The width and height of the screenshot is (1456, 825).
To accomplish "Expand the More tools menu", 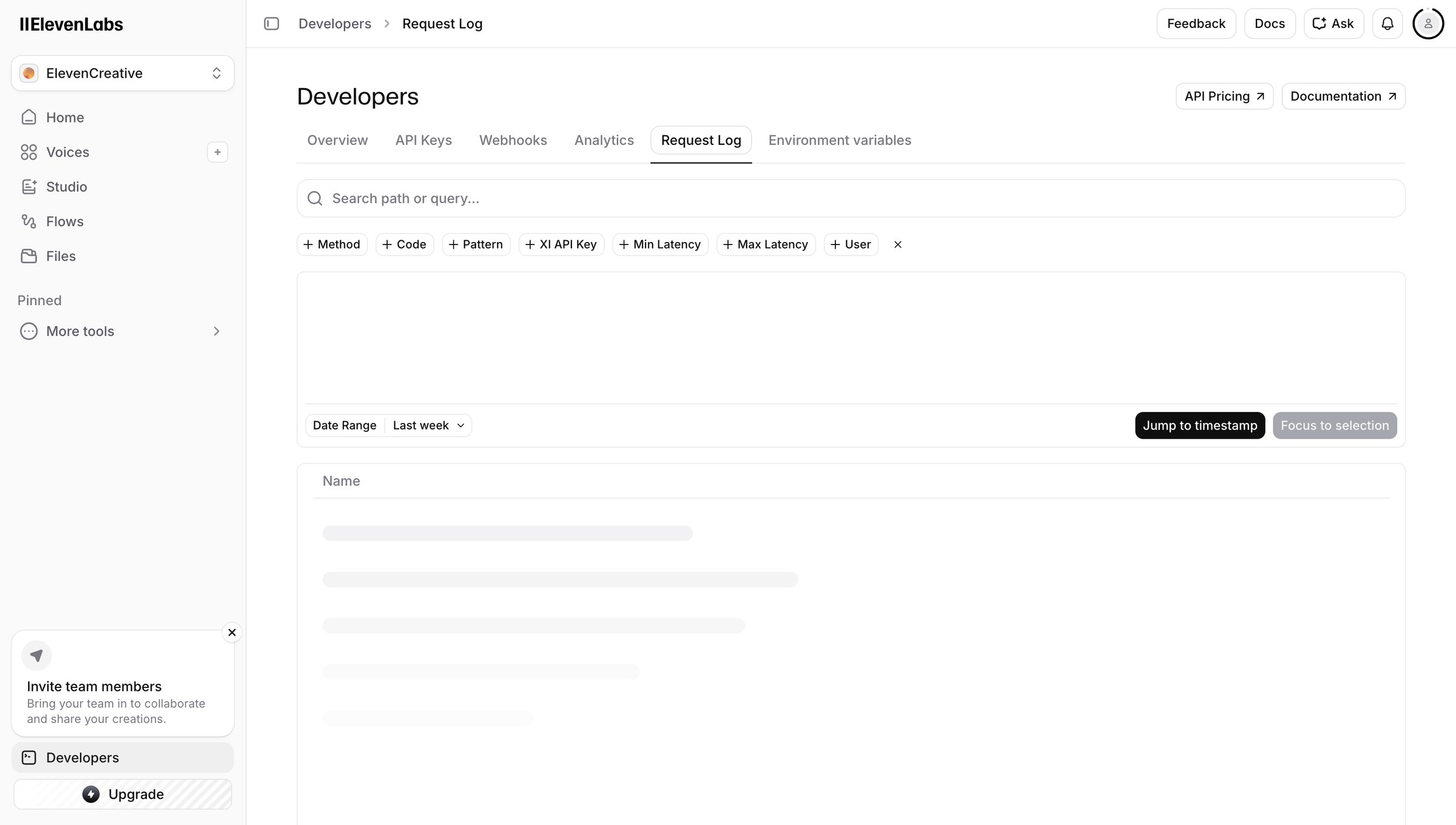I will [121, 331].
